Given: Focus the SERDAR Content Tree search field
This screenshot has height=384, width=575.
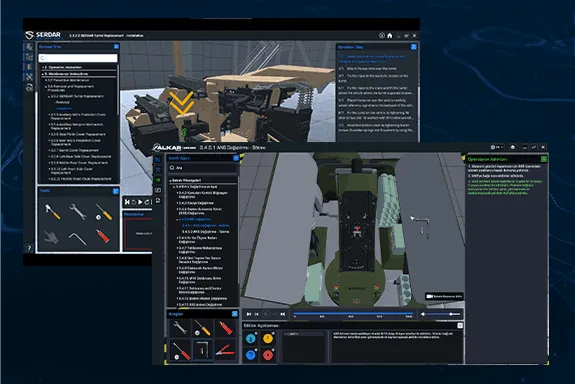Looking at the screenshot, I should click(78, 58).
